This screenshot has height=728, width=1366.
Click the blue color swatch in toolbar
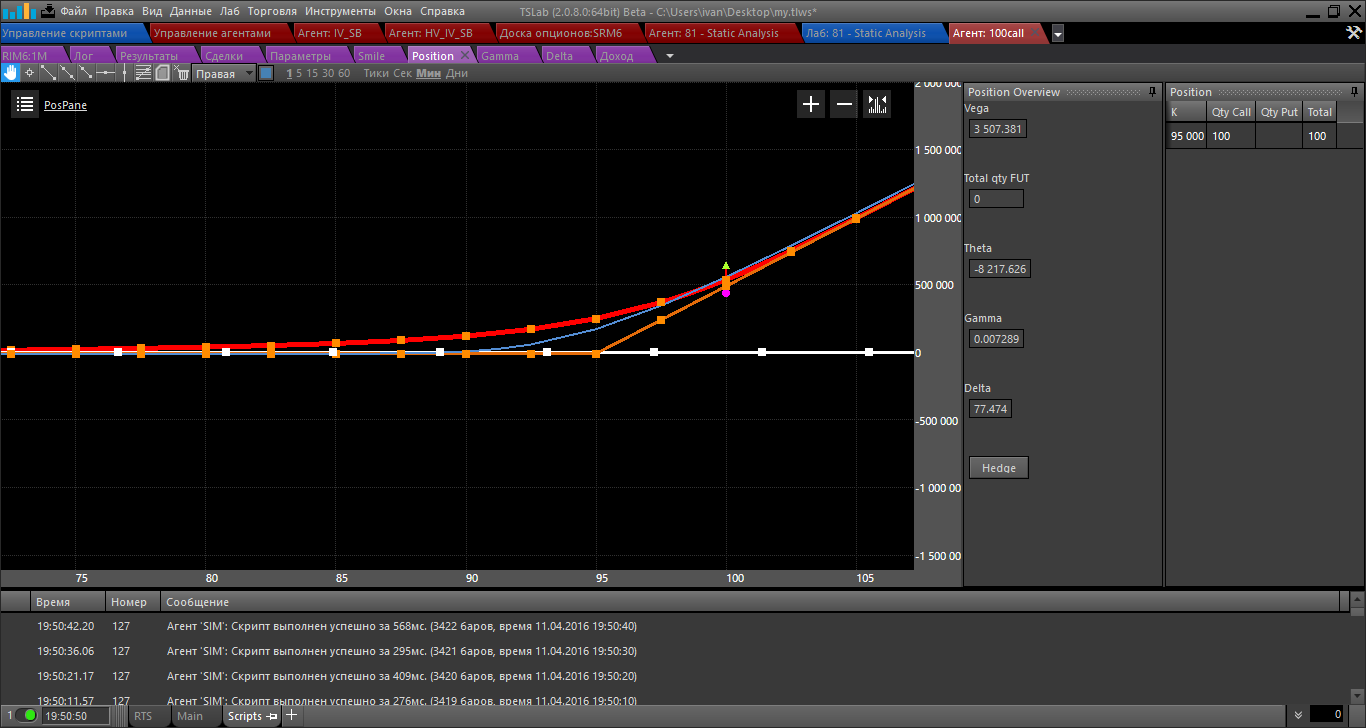coord(266,73)
